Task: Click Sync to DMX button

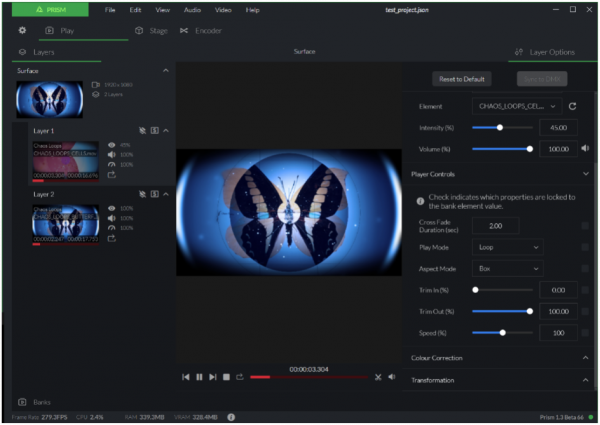Action: (x=542, y=79)
